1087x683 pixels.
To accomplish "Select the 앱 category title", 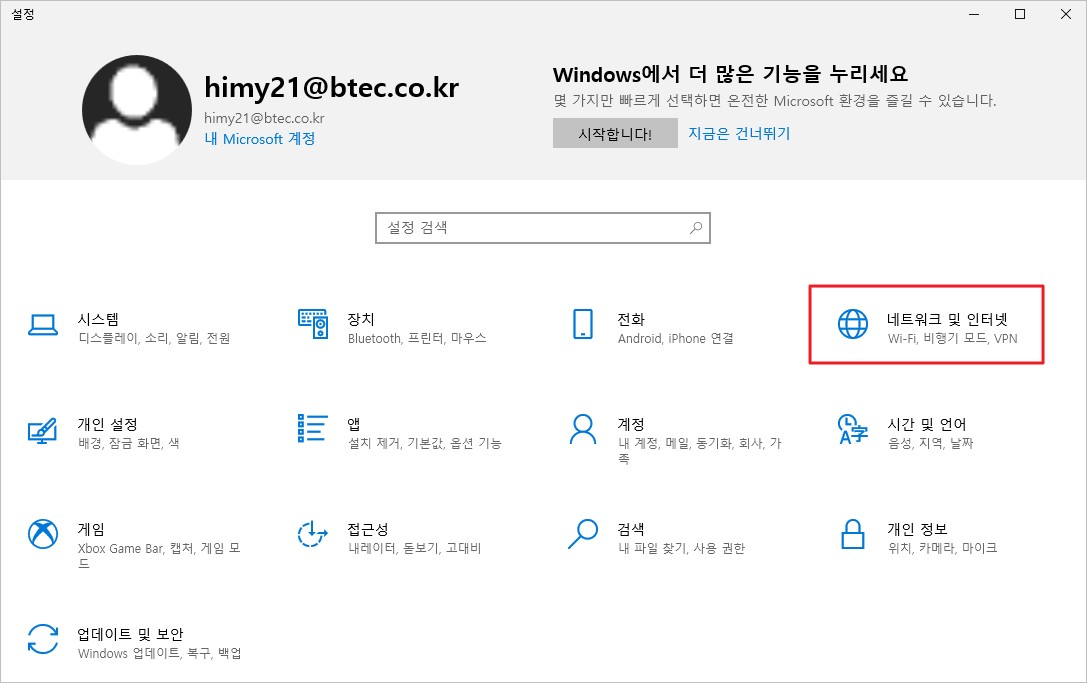I will pyautogui.click(x=354, y=424).
